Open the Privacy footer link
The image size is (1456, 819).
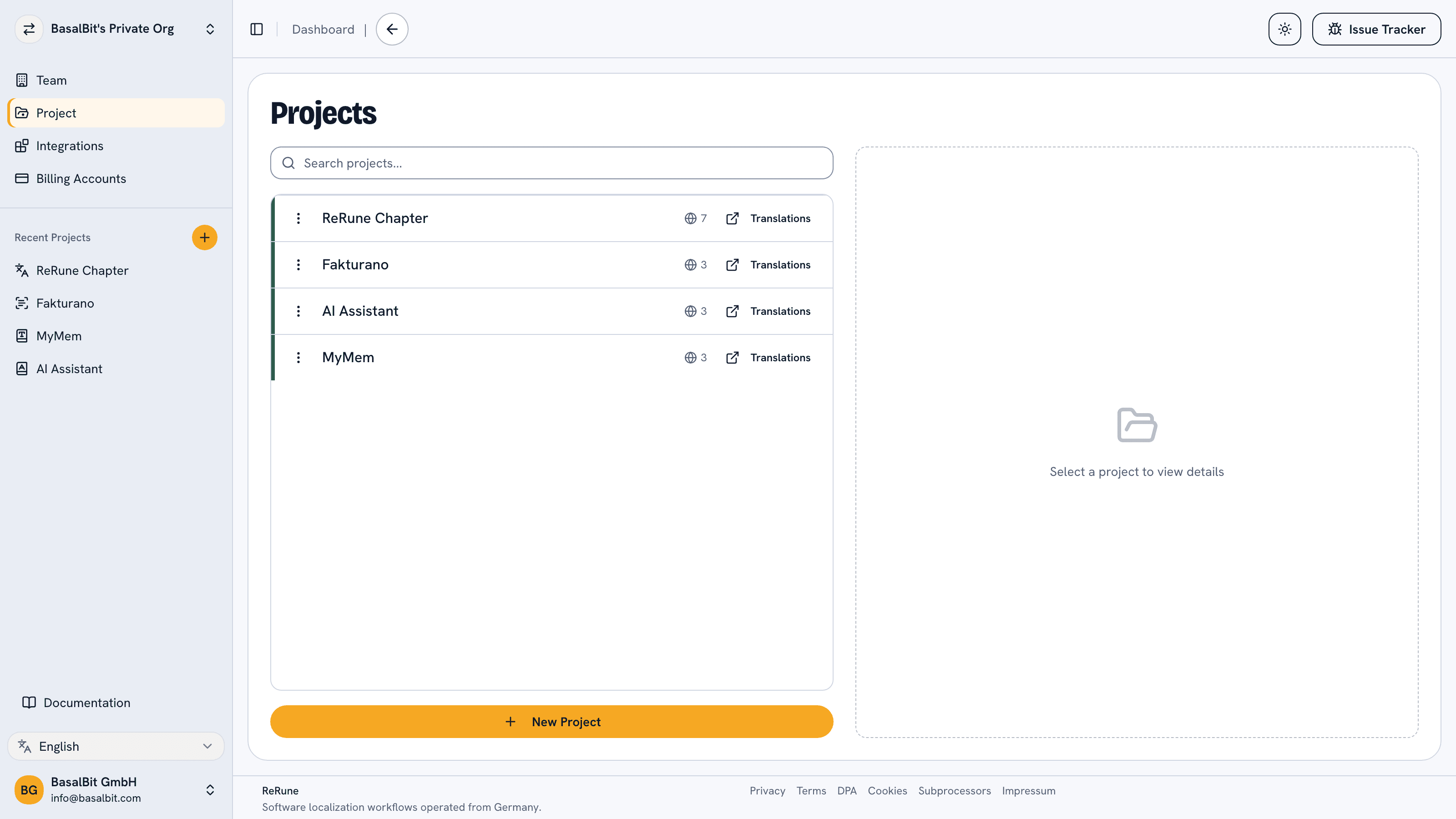768,791
